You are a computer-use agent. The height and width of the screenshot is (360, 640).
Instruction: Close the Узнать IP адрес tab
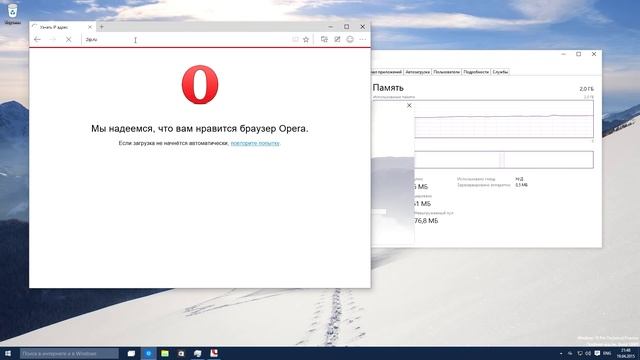click(x=90, y=27)
